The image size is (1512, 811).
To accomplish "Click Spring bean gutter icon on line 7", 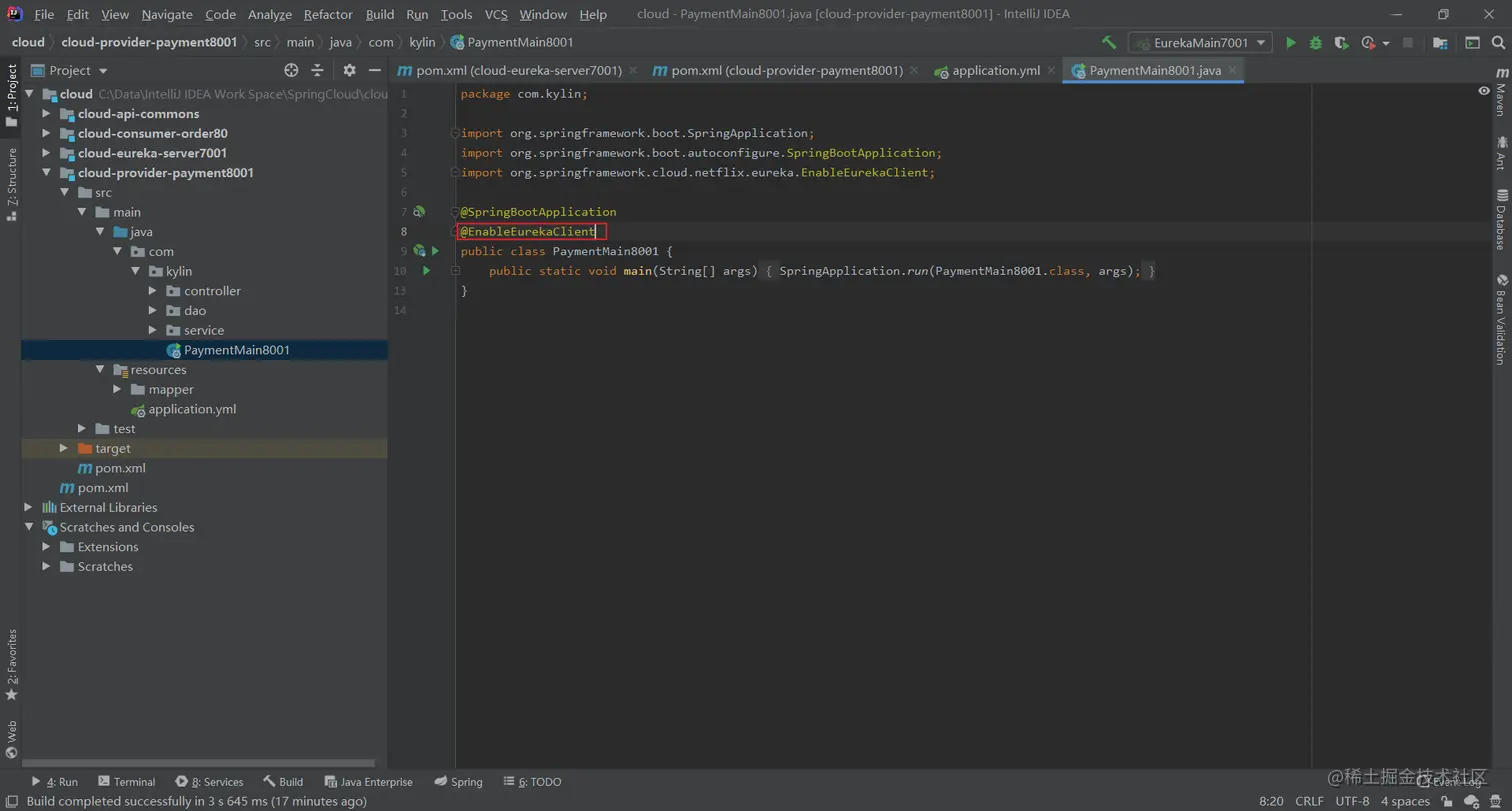I will tap(419, 212).
